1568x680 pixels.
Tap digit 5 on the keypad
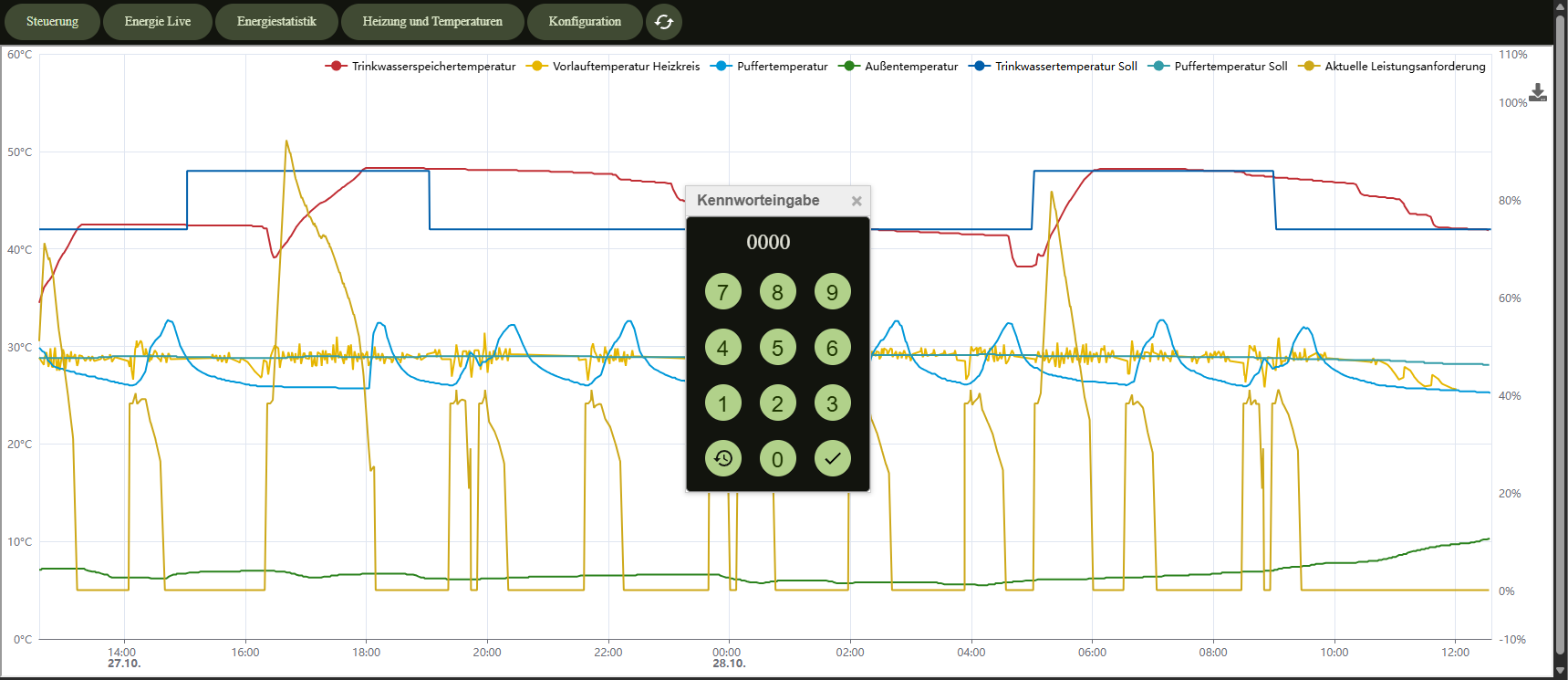click(778, 348)
